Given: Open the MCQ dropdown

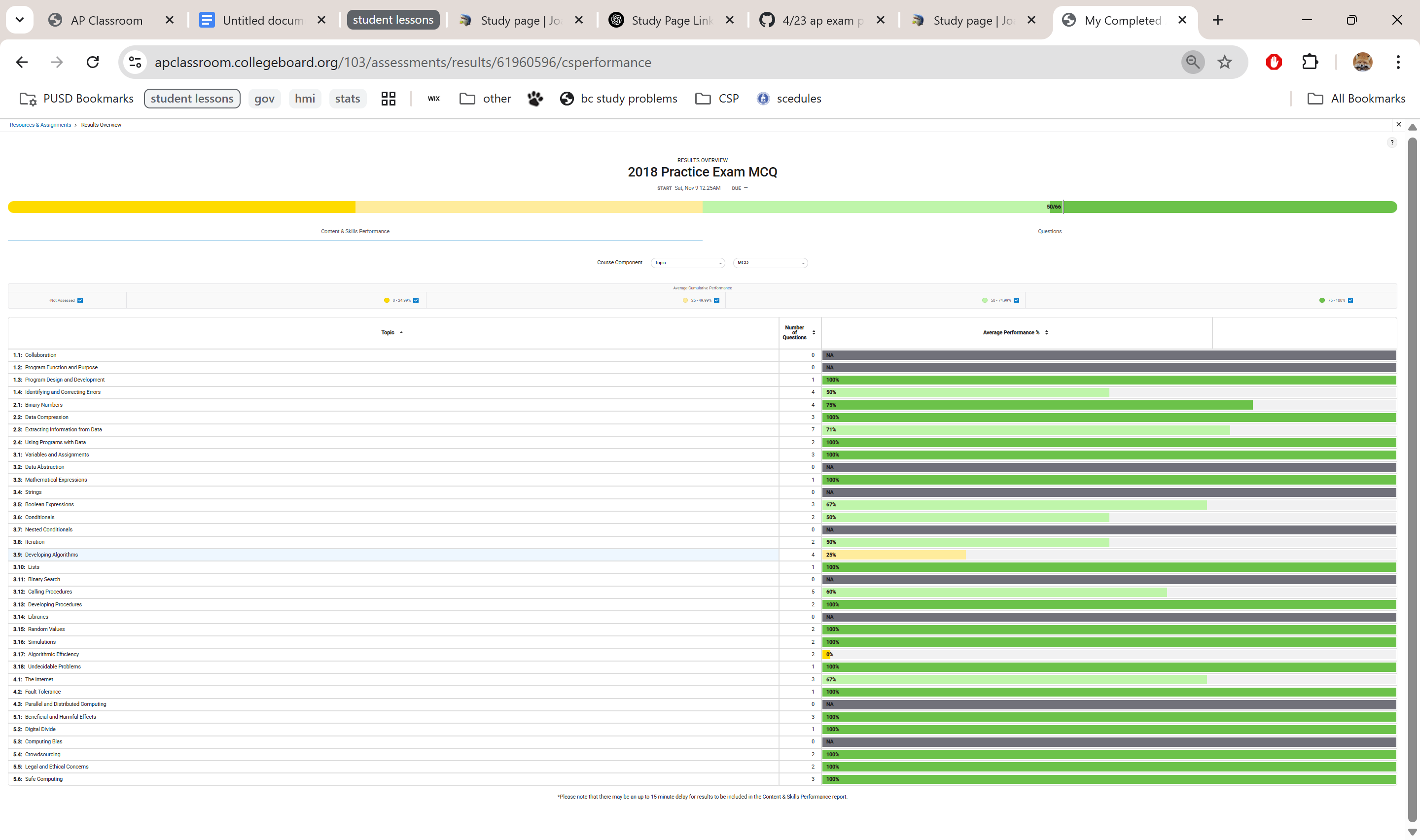Looking at the screenshot, I should tap(770, 263).
